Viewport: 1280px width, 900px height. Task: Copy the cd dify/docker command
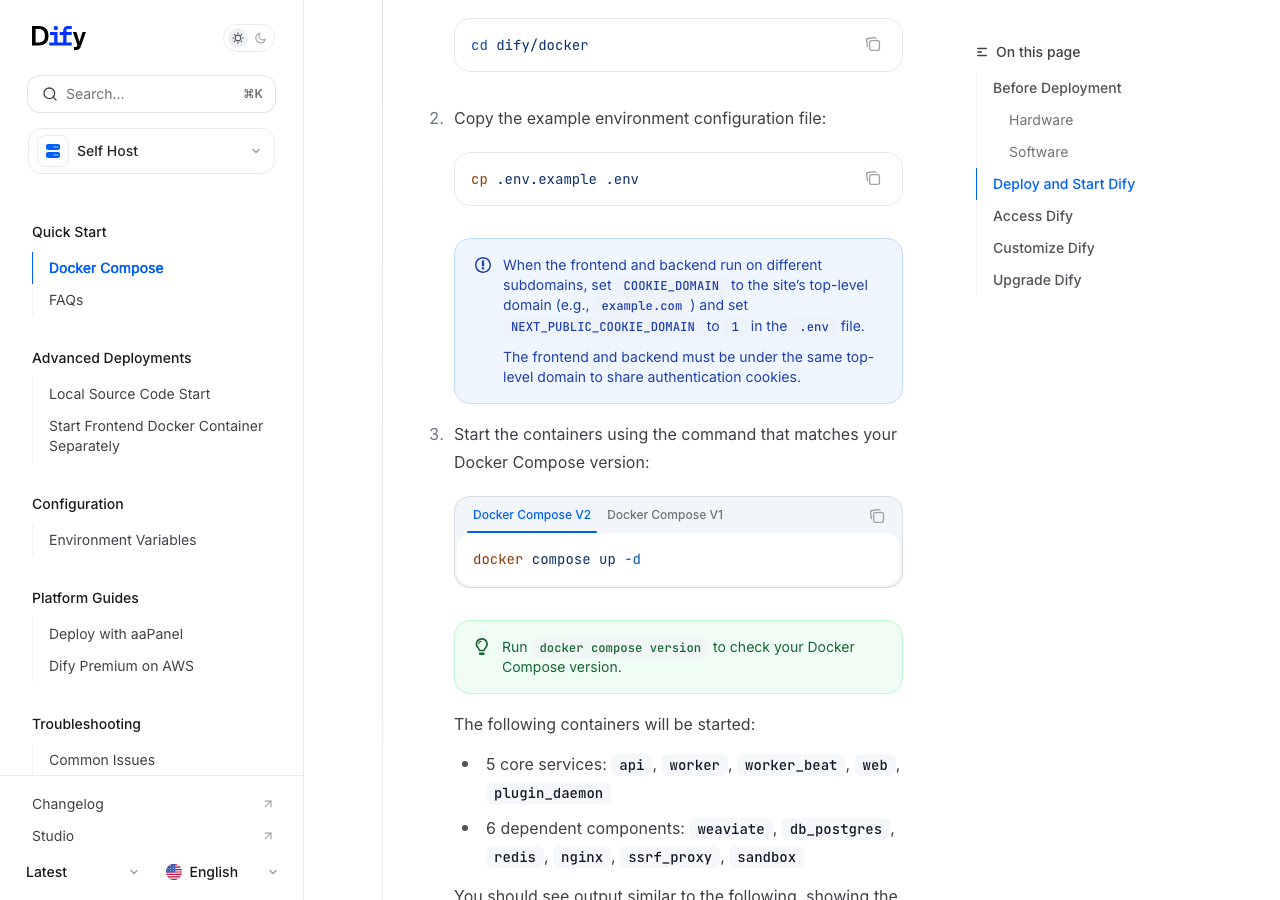tap(873, 44)
